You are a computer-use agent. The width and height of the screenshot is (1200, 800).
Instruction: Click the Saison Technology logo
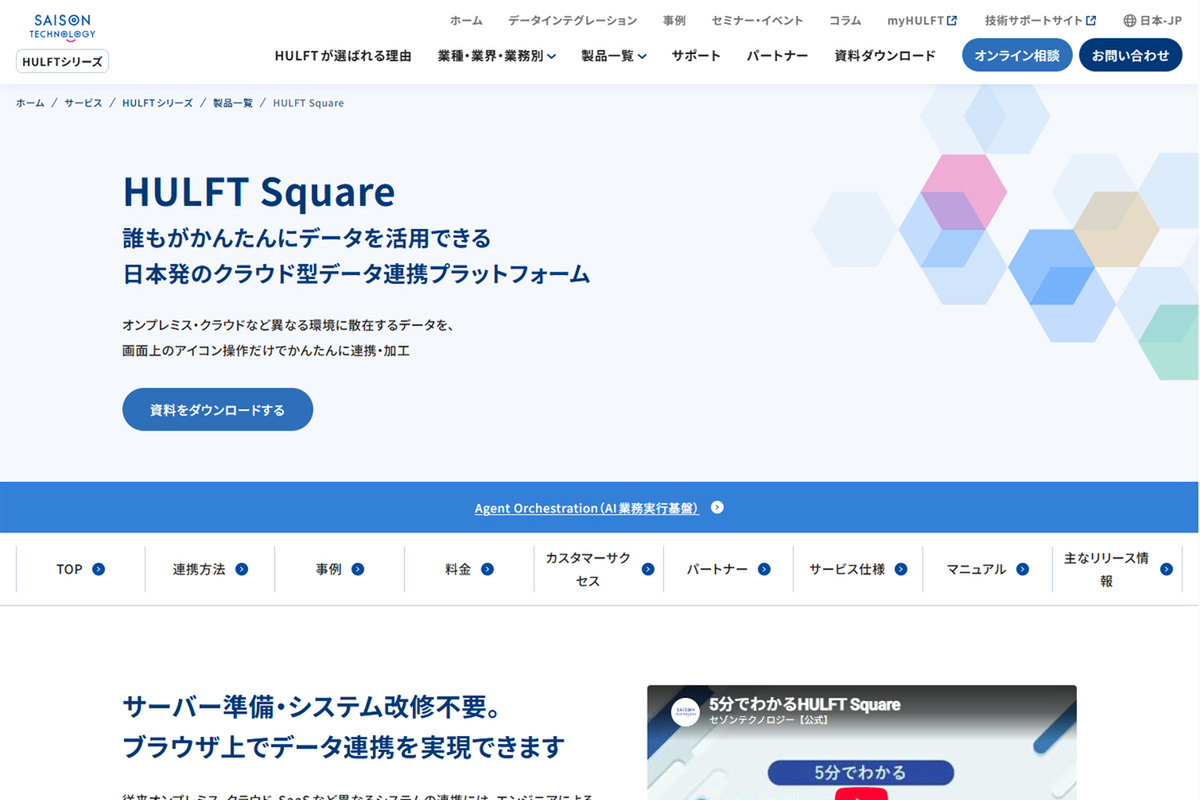click(x=62, y=26)
